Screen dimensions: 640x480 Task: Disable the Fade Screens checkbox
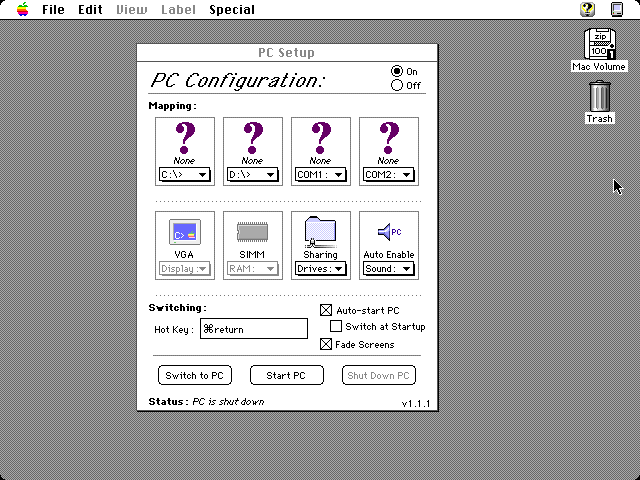click(x=326, y=344)
